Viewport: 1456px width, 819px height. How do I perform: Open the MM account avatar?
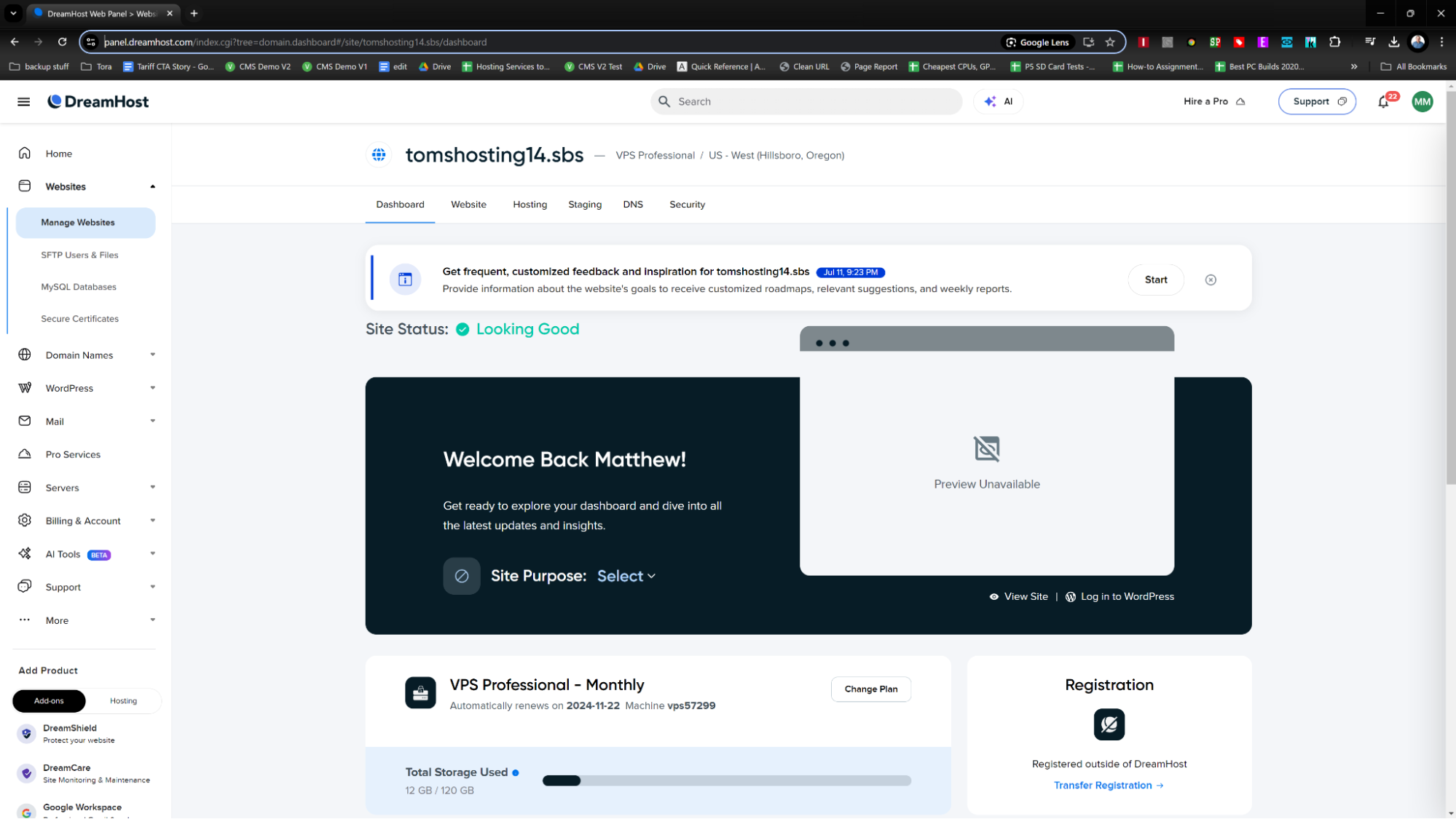pos(1422,102)
